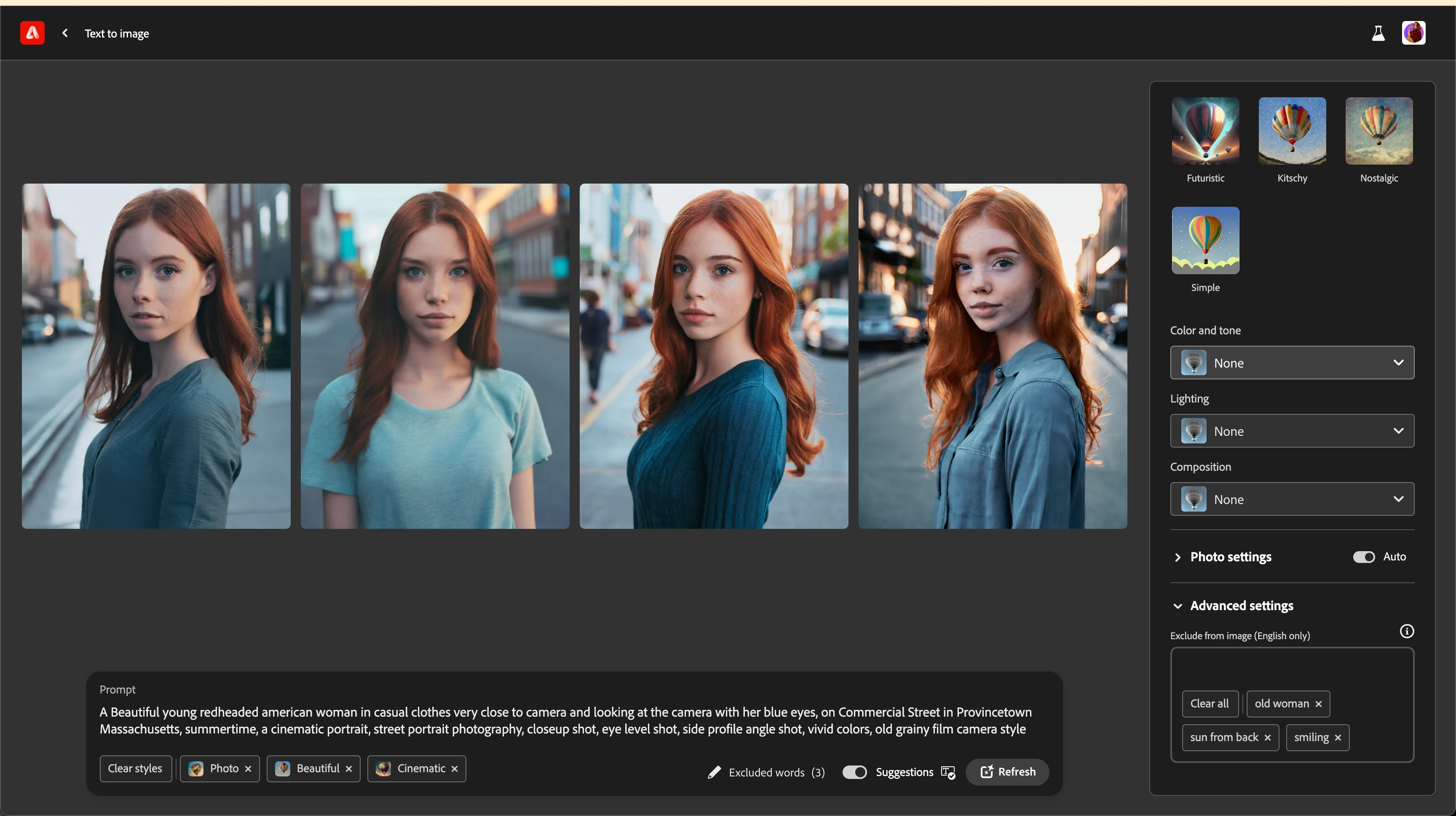Screen dimensions: 1456x816
Task: Open the user profile avatar
Action: tap(1413, 33)
